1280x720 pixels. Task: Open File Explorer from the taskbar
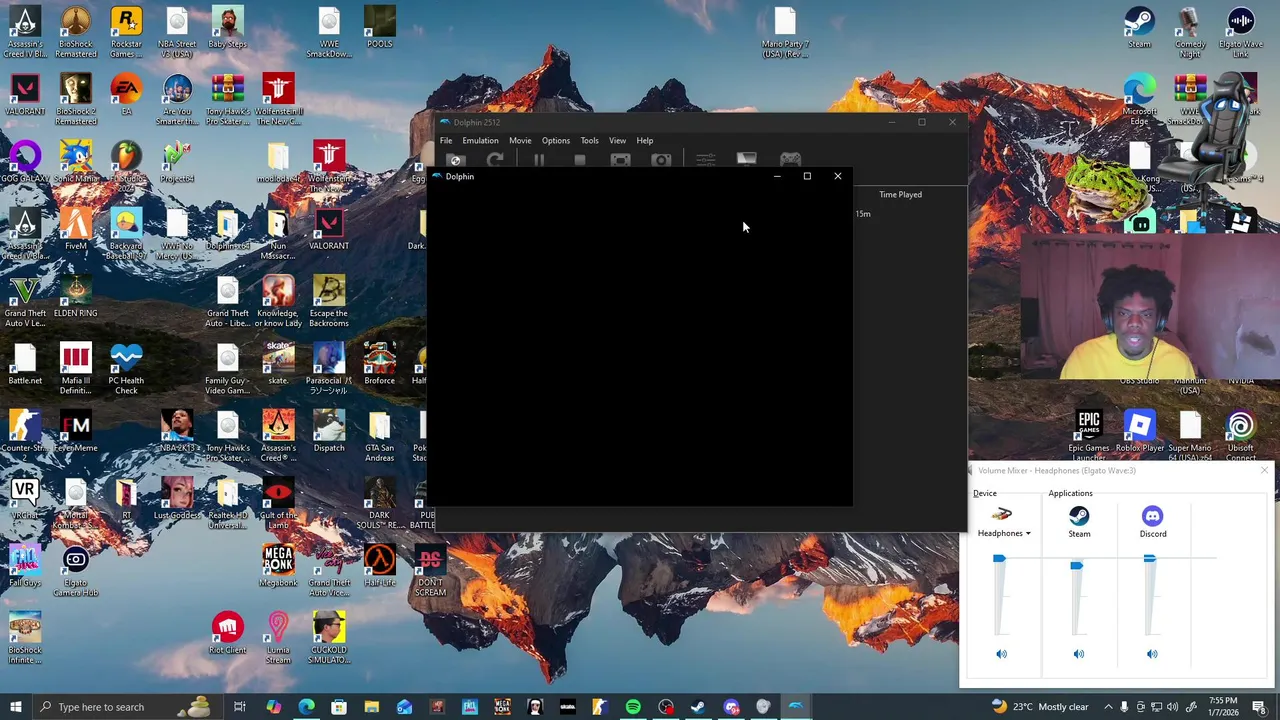(x=371, y=707)
